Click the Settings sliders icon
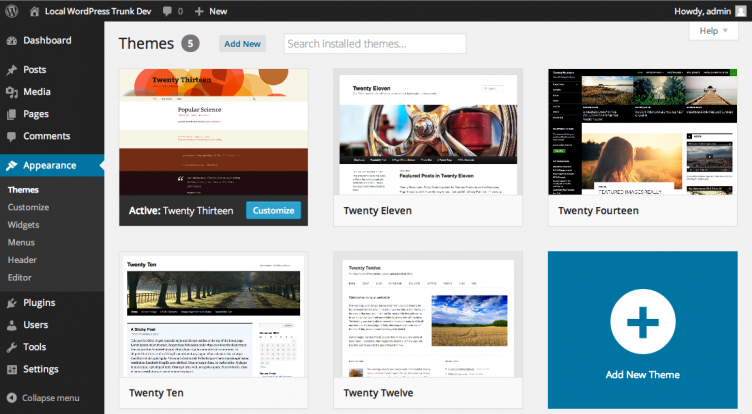This screenshot has height=414, width=752. pos(12,369)
